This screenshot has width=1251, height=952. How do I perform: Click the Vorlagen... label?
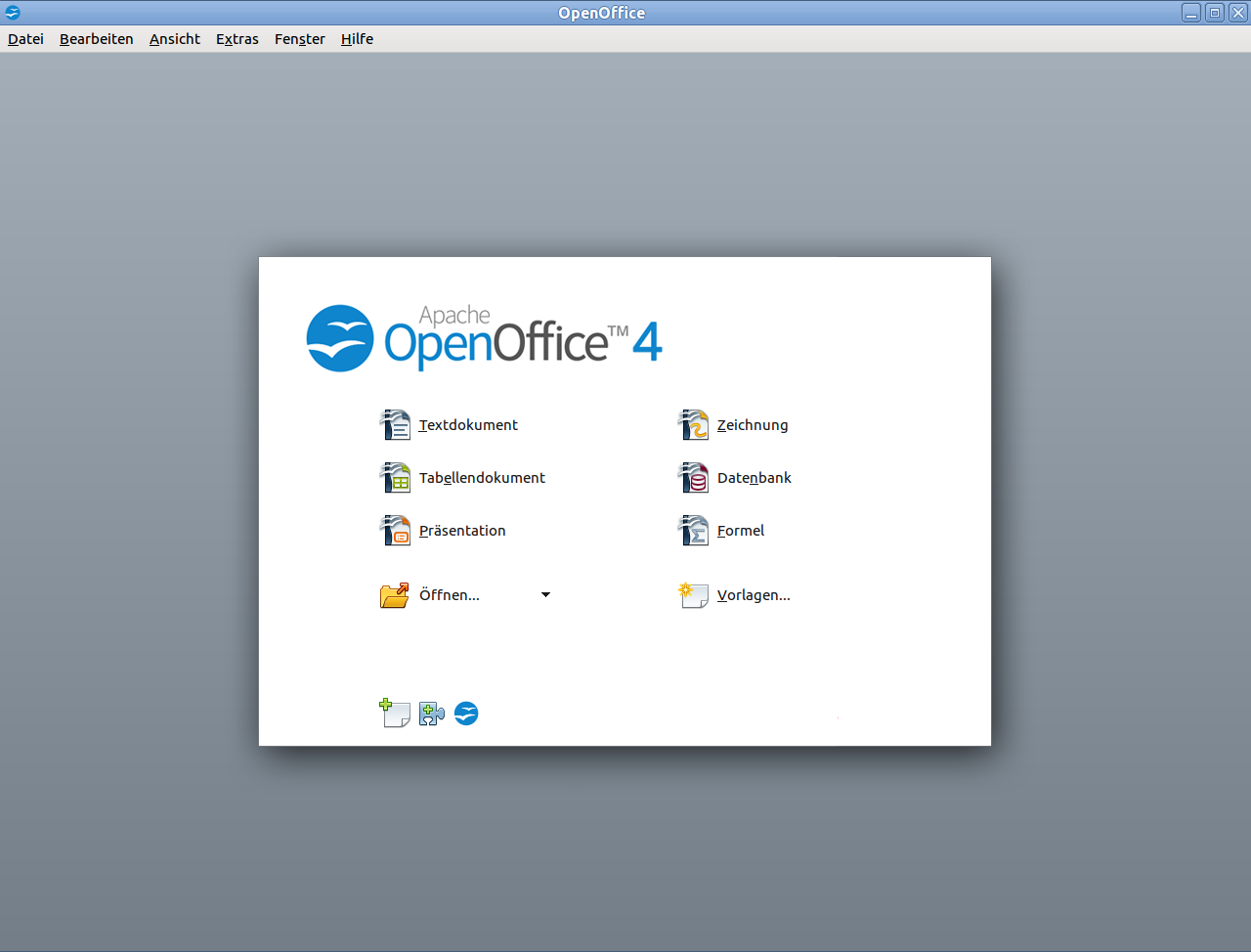(x=754, y=595)
